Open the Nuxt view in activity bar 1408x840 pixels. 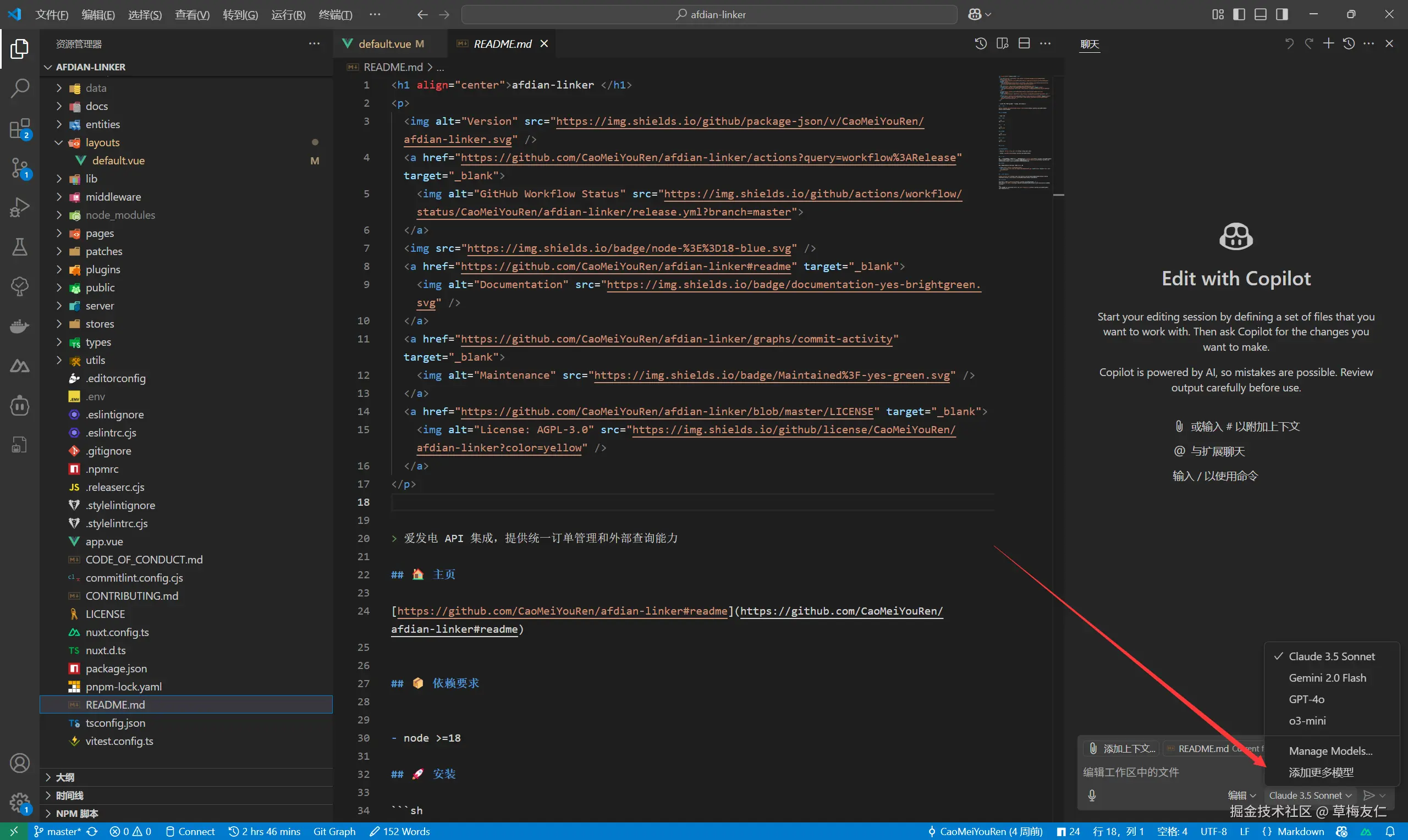[x=19, y=366]
